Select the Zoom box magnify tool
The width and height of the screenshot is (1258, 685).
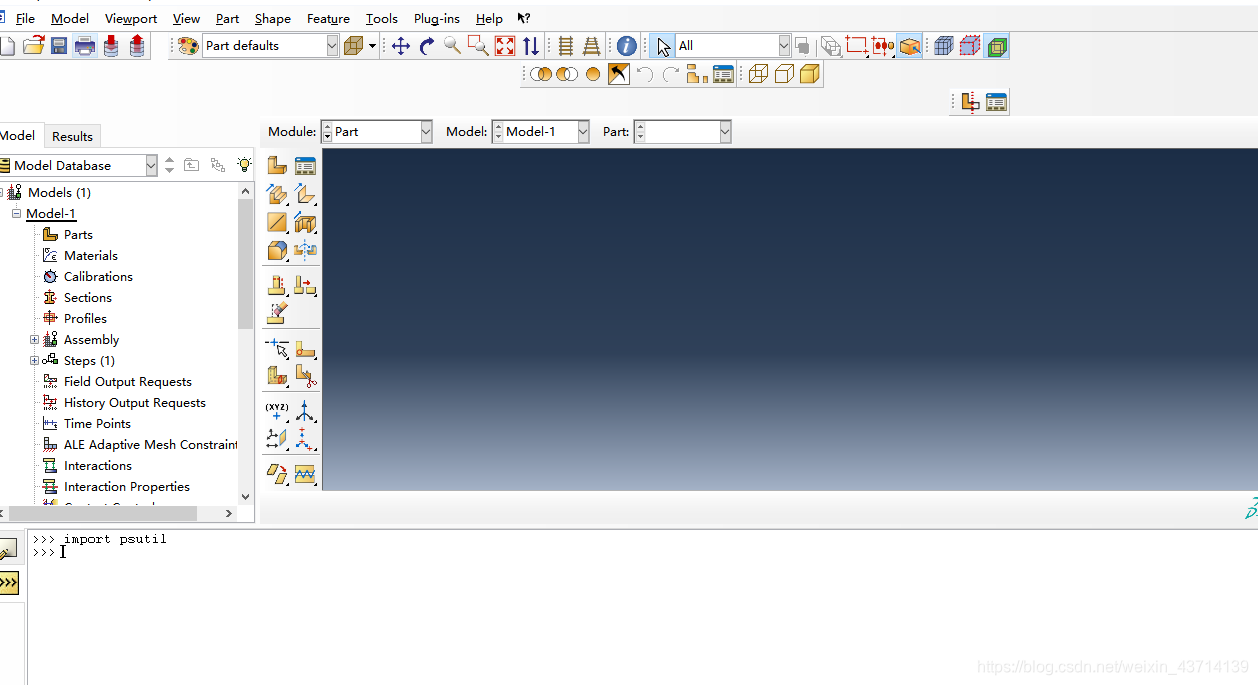[476, 46]
